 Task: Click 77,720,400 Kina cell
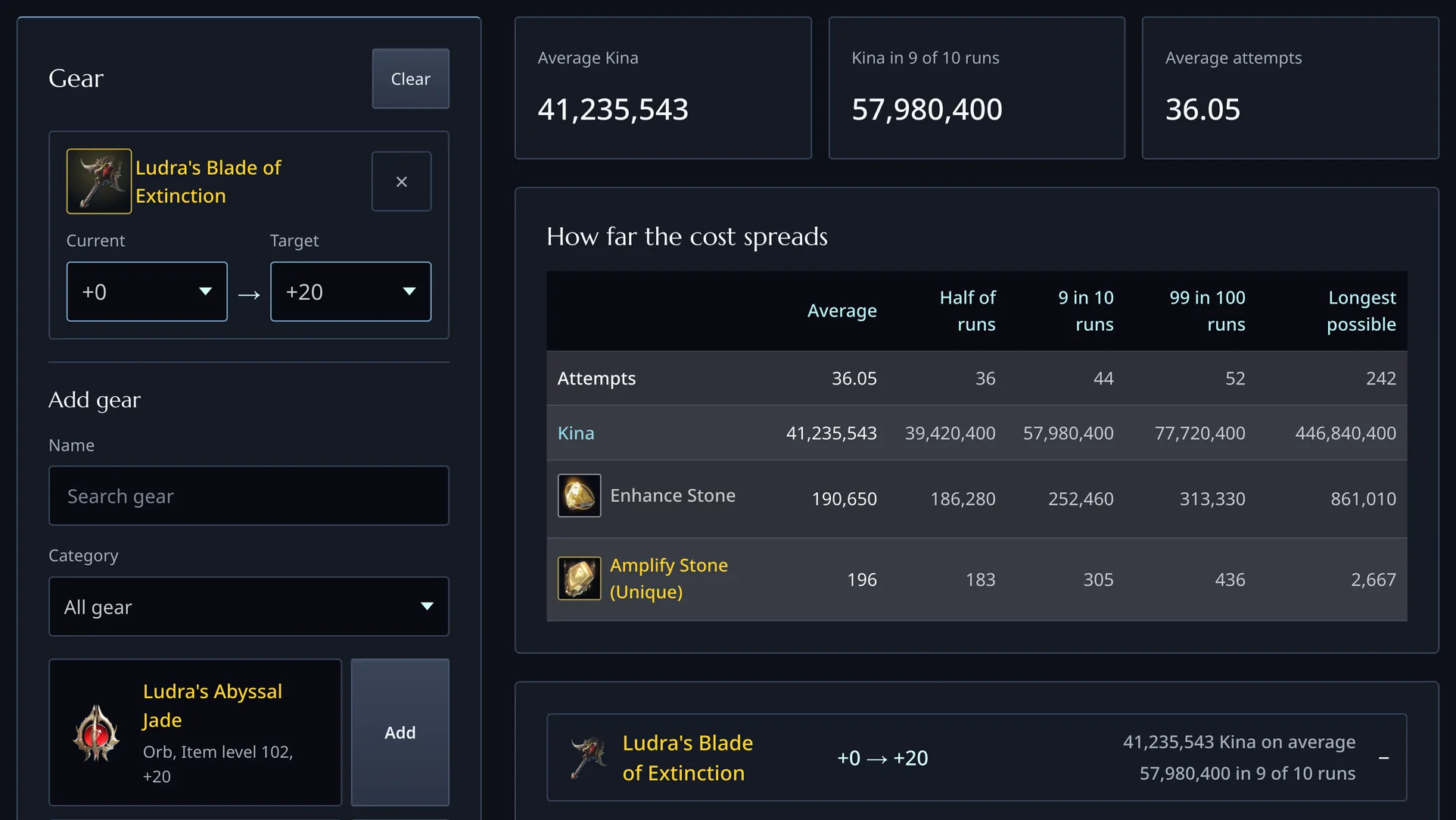[1199, 433]
